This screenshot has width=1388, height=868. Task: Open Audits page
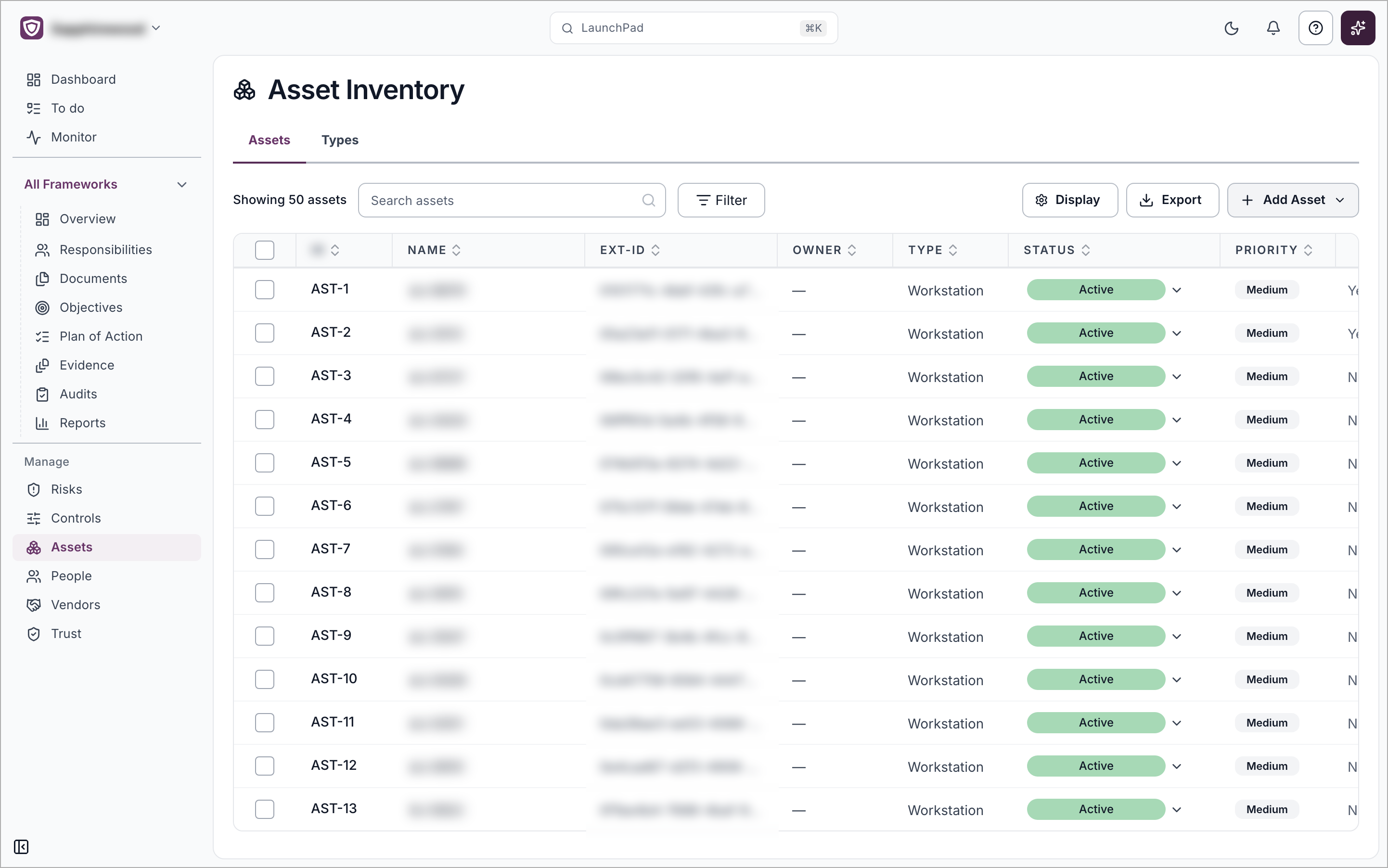[x=111, y=394]
